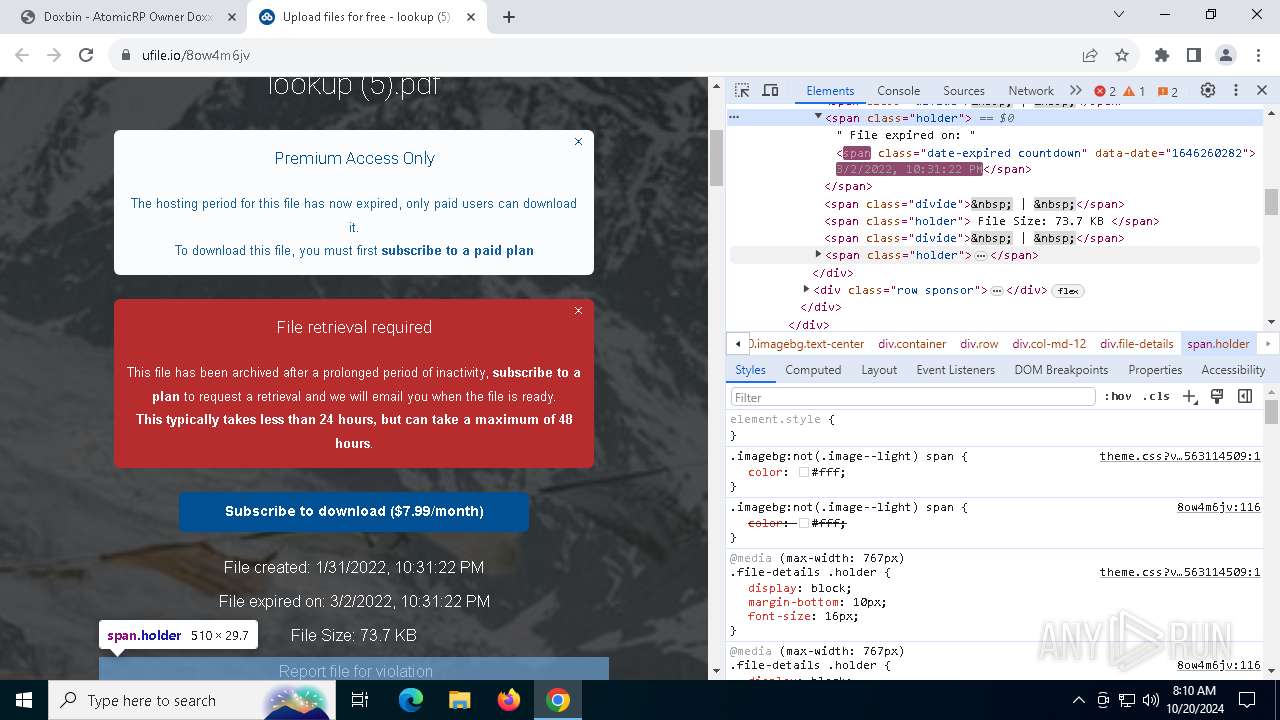Toggle the device toolbar emulation icon
Viewport: 1280px width, 720px height.
(770, 90)
